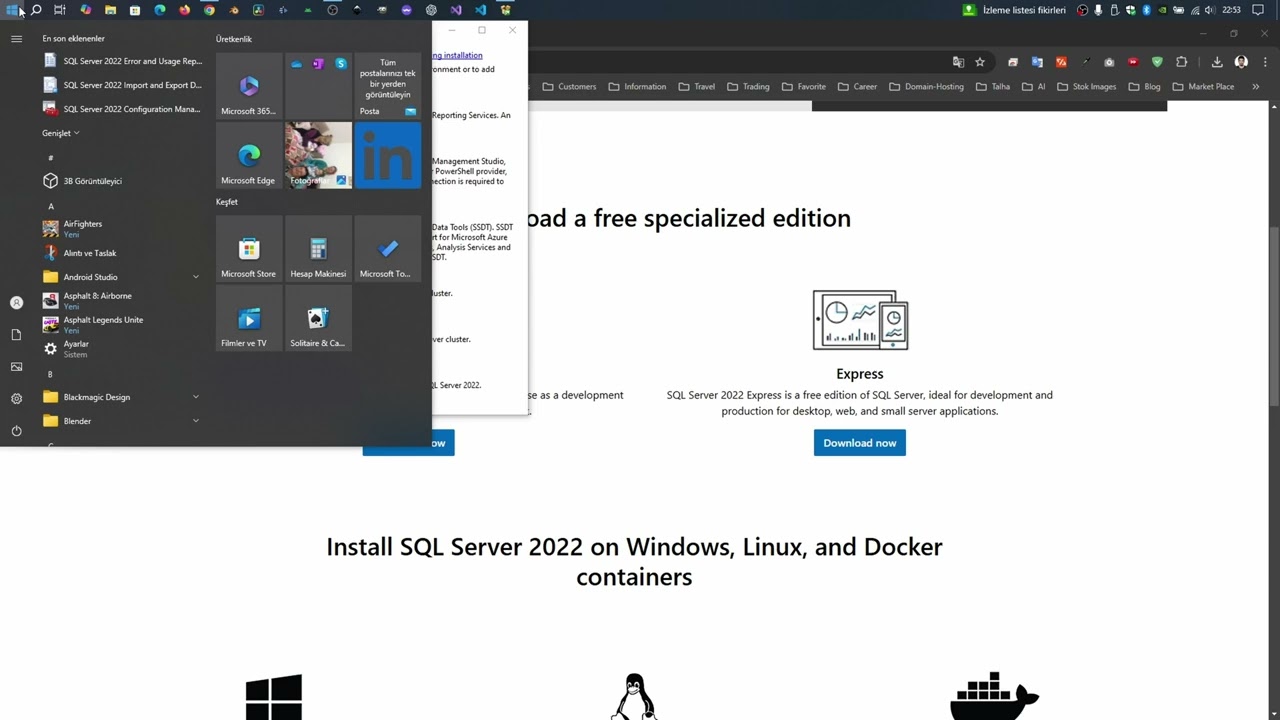Click the Windows Start button in taskbar
The width and height of the screenshot is (1280, 720).
11,10
